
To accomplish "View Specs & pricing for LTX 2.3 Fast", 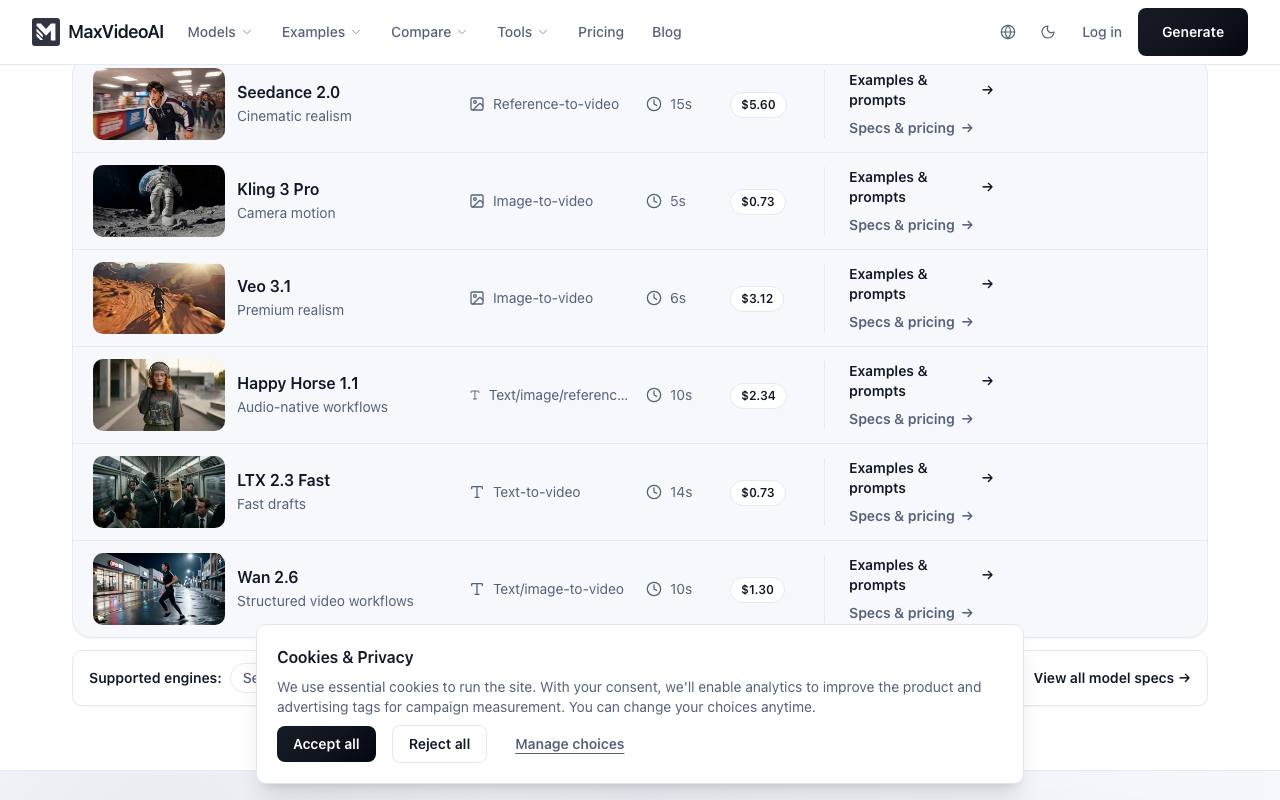I will click(x=911, y=516).
